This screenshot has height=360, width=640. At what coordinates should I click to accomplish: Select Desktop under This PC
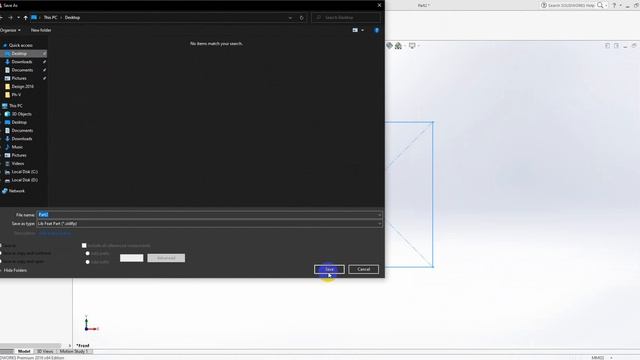coord(19,122)
